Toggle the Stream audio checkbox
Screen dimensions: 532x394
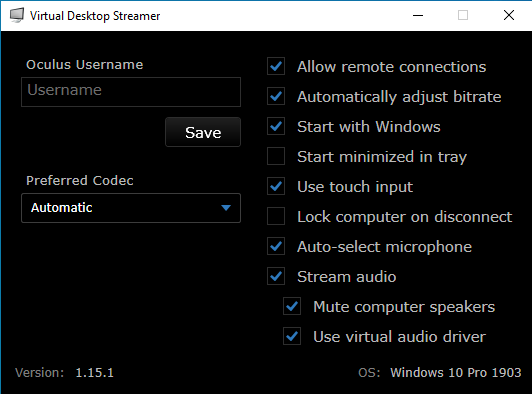pos(276,276)
